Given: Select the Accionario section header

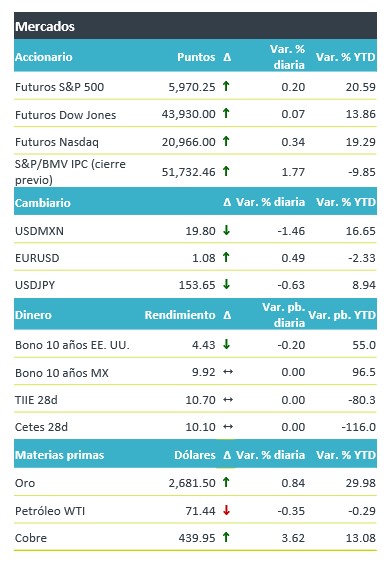Looking at the screenshot, I should 44,57.
